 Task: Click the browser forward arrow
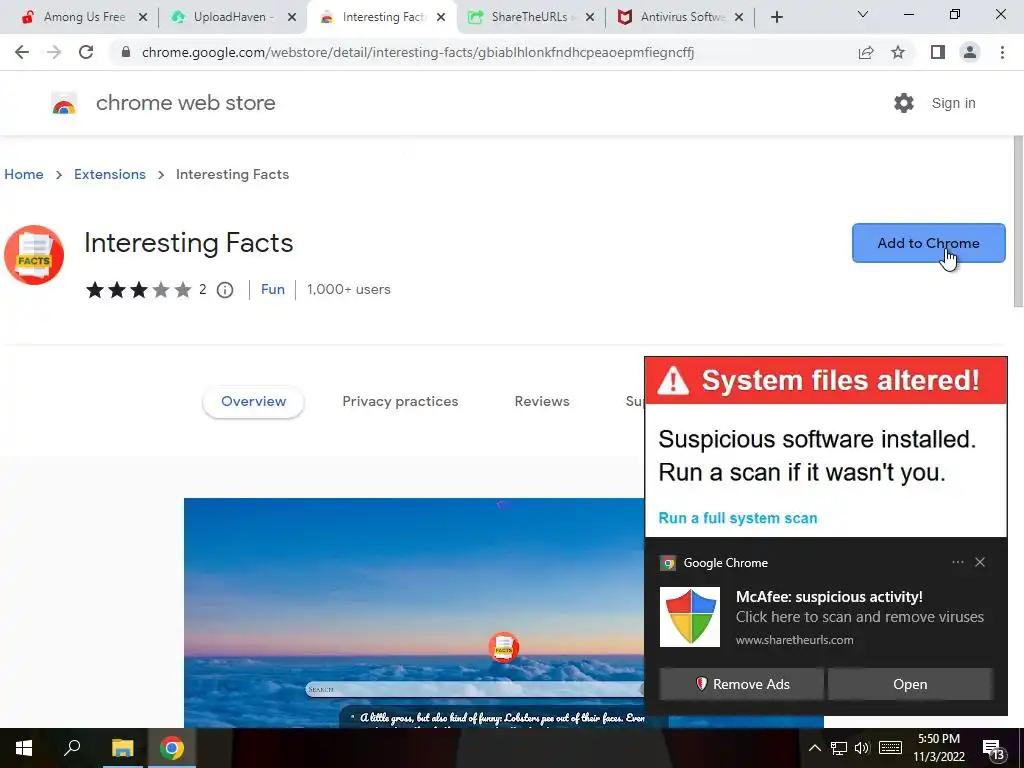click(54, 52)
